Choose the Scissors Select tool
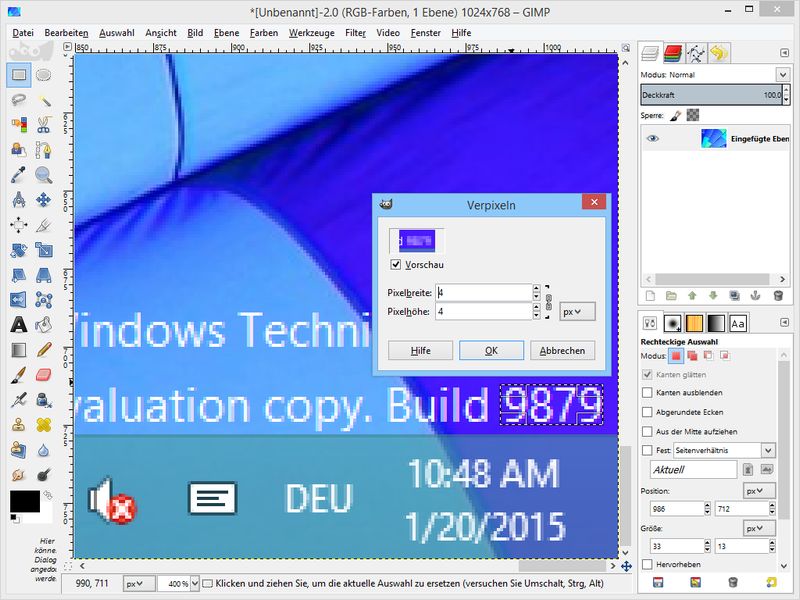800x600 pixels. (x=44, y=124)
